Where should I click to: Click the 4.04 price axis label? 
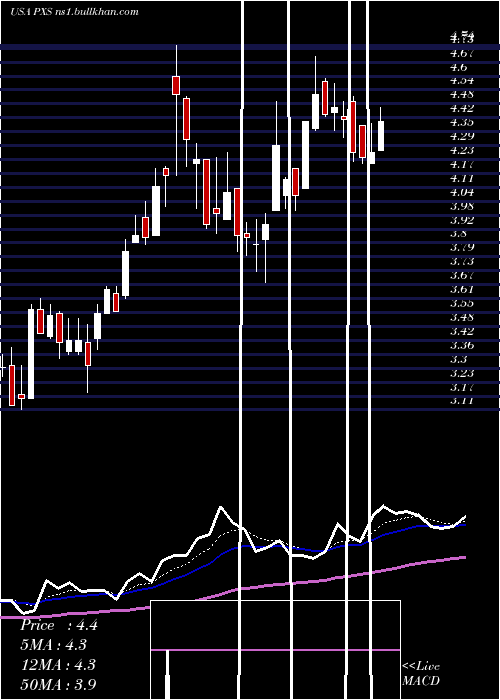[x=462, y=192]
